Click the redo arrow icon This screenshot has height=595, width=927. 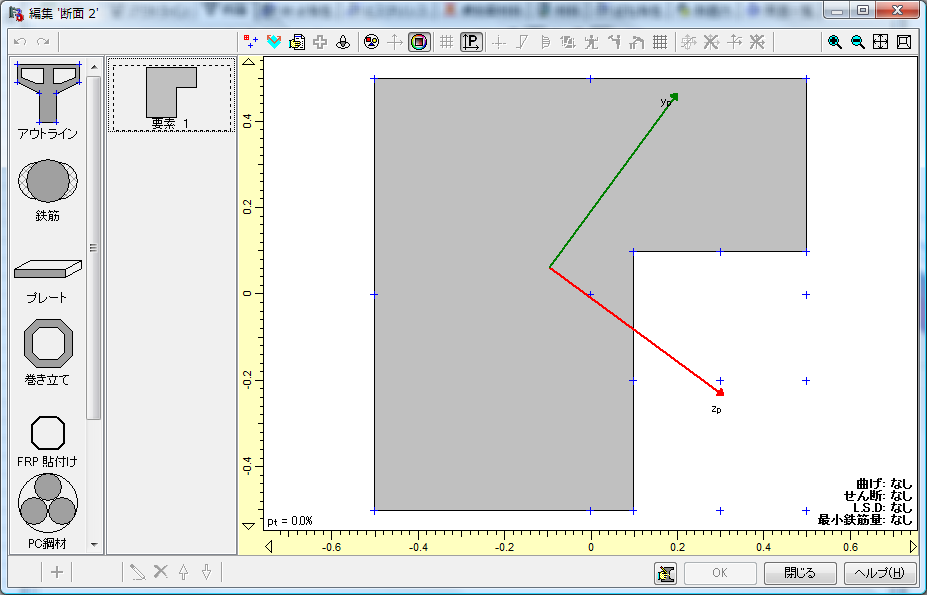pos(43,42)
